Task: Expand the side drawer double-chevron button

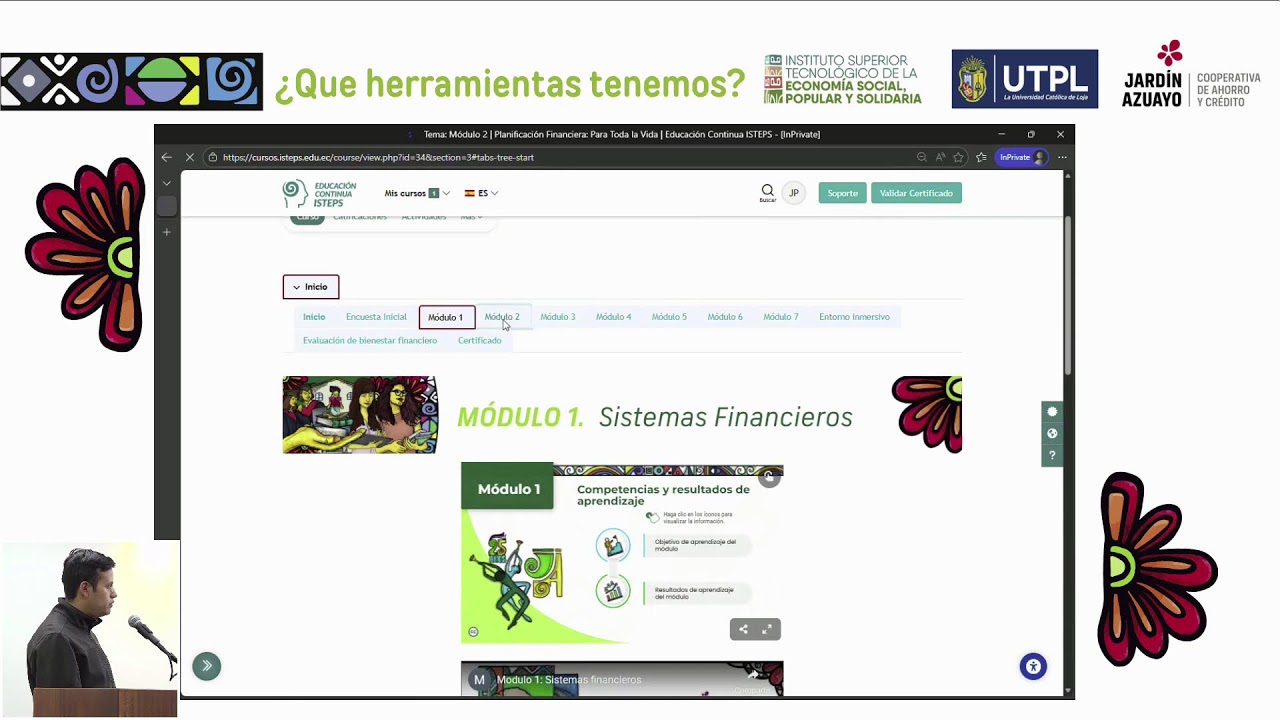Action: (x=207, y=666)
